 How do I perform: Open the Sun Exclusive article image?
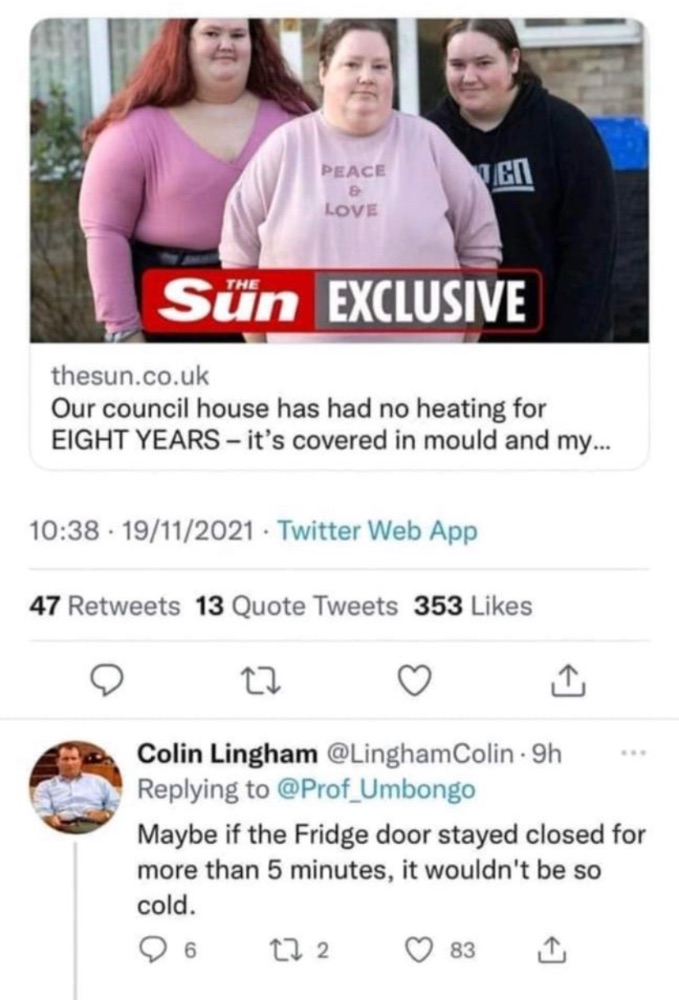[339, 180]
